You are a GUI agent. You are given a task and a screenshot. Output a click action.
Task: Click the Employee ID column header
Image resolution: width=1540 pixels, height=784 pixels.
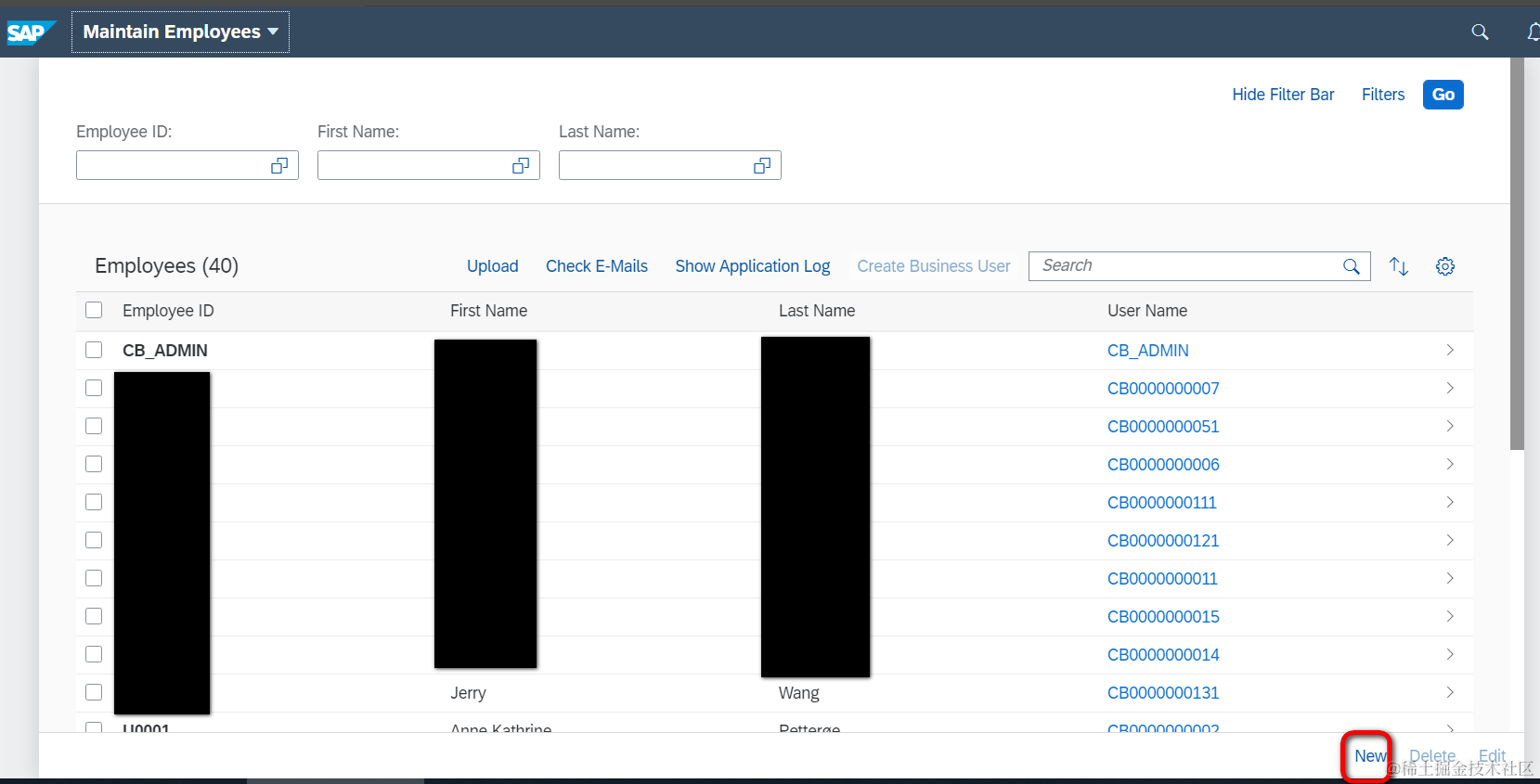[168, 311]
